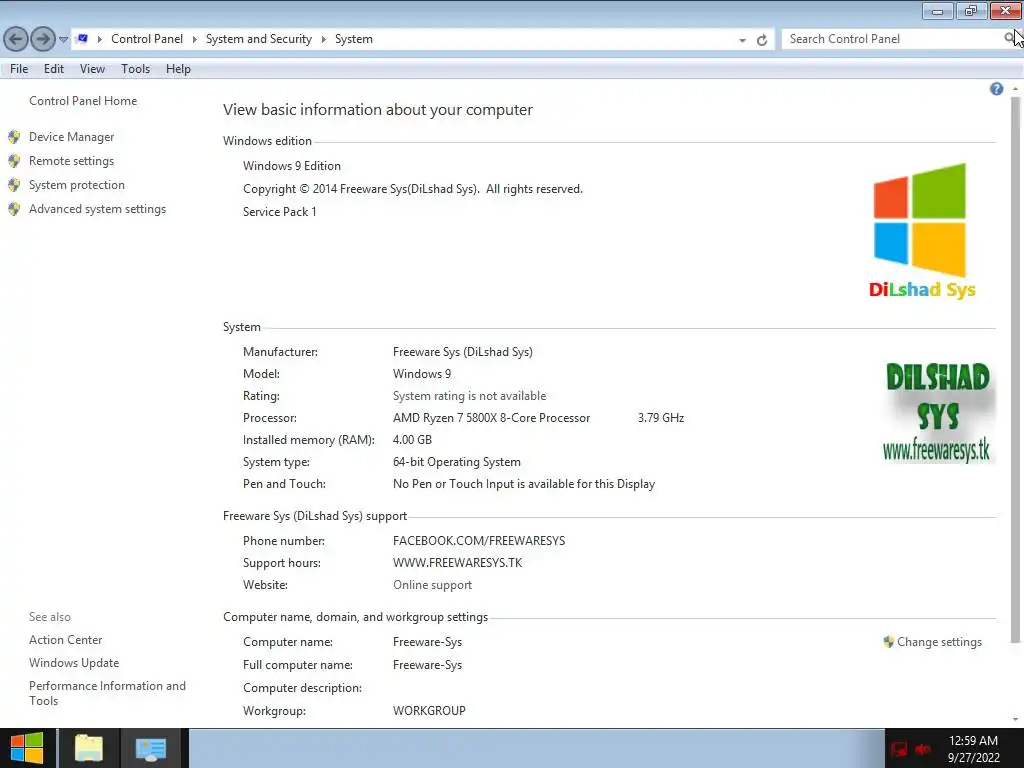This screenshot has width=1024, height=768.
Task: Open the Tools menu
Action: pos(135,69)
